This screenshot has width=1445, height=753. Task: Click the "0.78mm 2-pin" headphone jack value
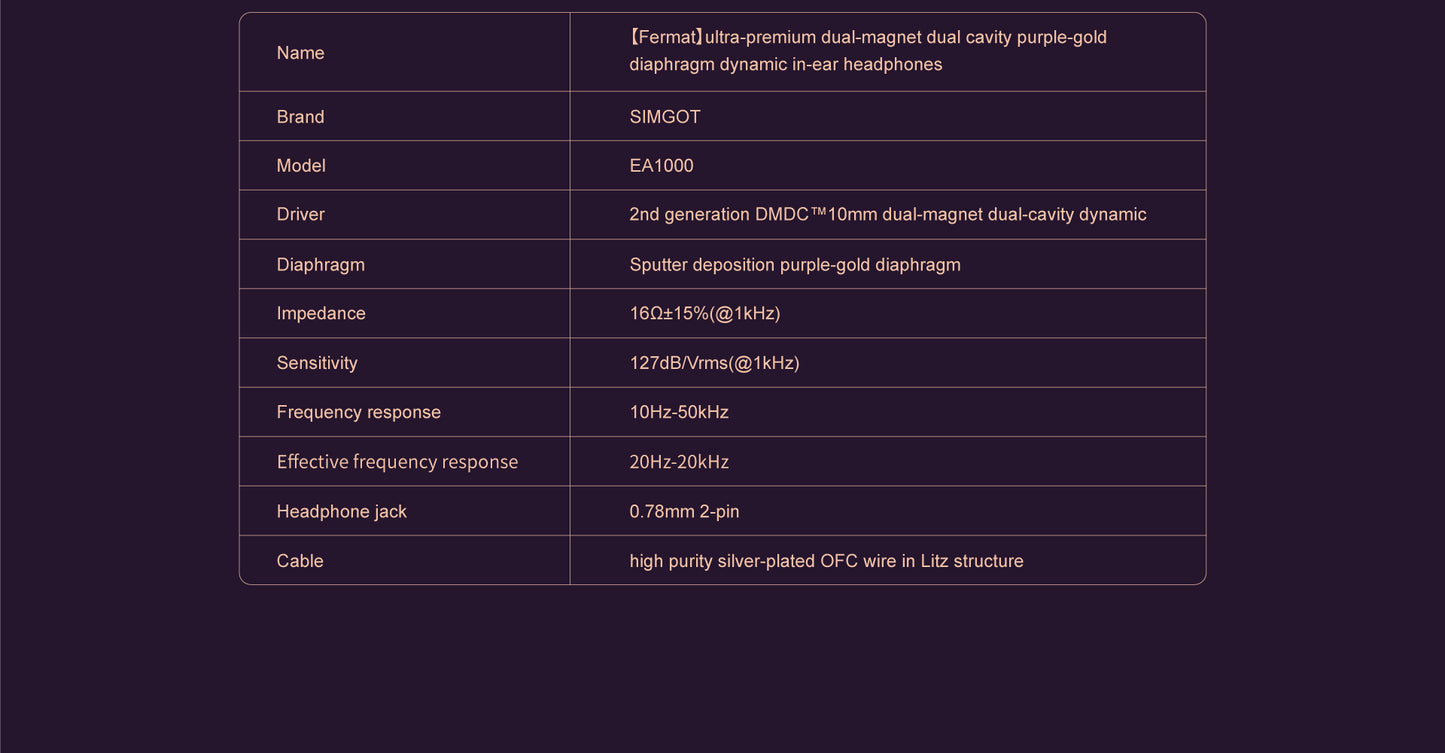point(684,512)
